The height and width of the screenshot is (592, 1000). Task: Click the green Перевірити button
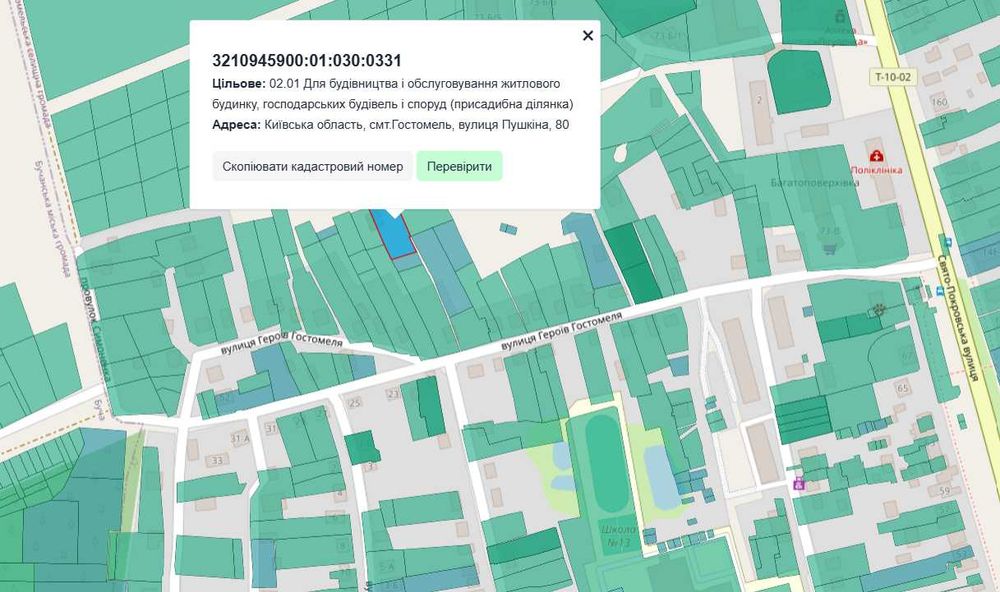coord(459,166)
